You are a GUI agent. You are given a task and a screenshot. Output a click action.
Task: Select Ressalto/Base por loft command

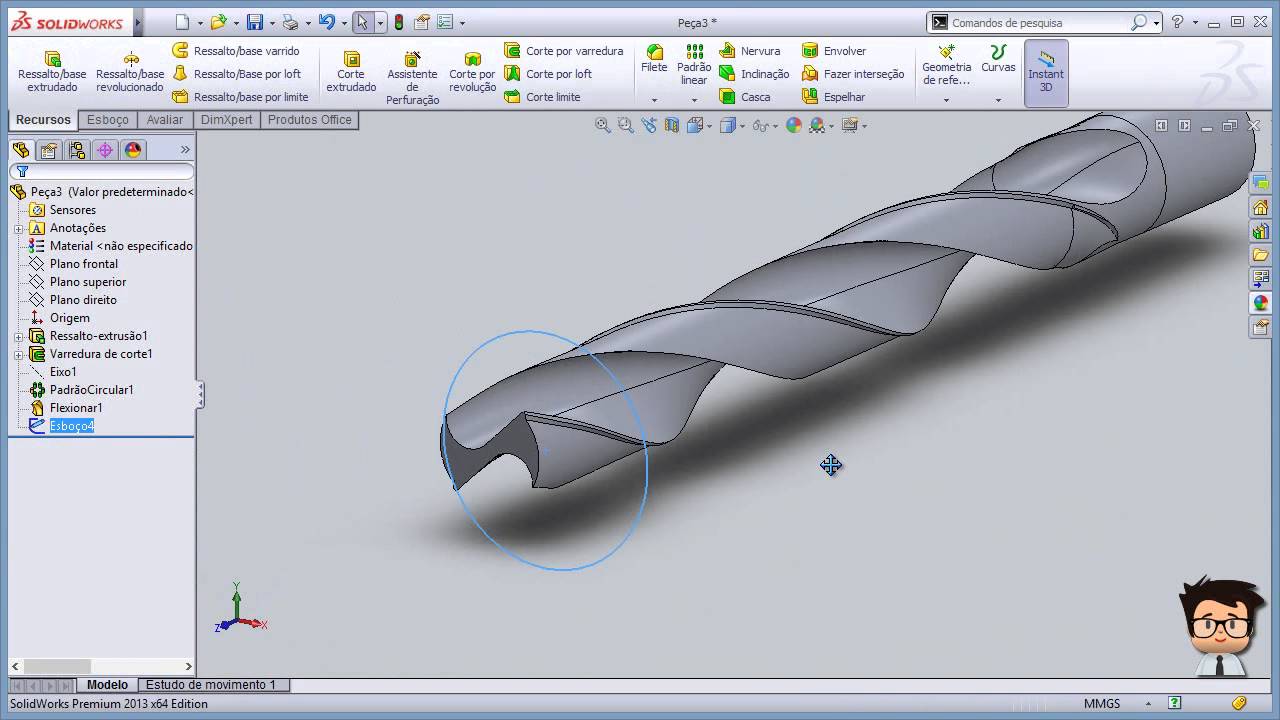237,74
